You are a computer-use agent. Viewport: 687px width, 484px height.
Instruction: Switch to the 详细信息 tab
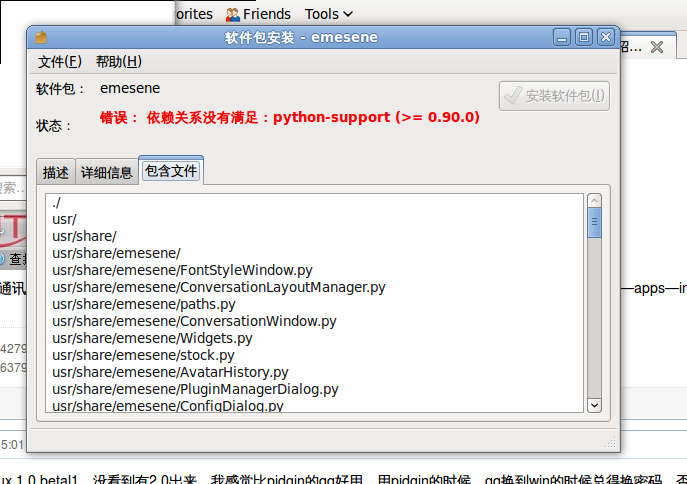click(x=106, y=173)
